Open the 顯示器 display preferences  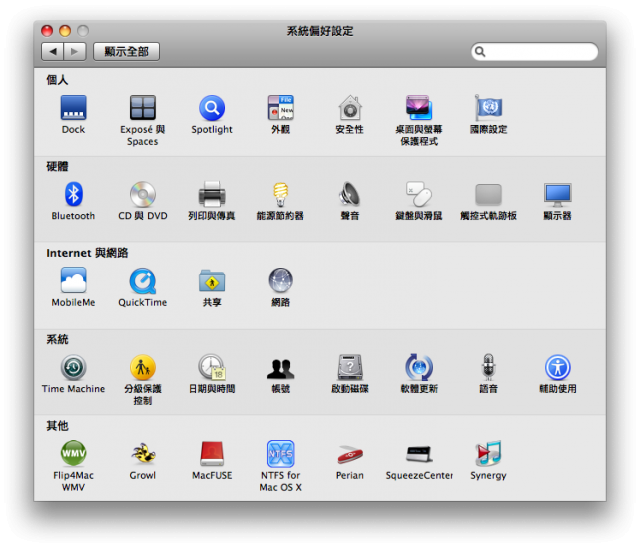(x=558, y=194)
